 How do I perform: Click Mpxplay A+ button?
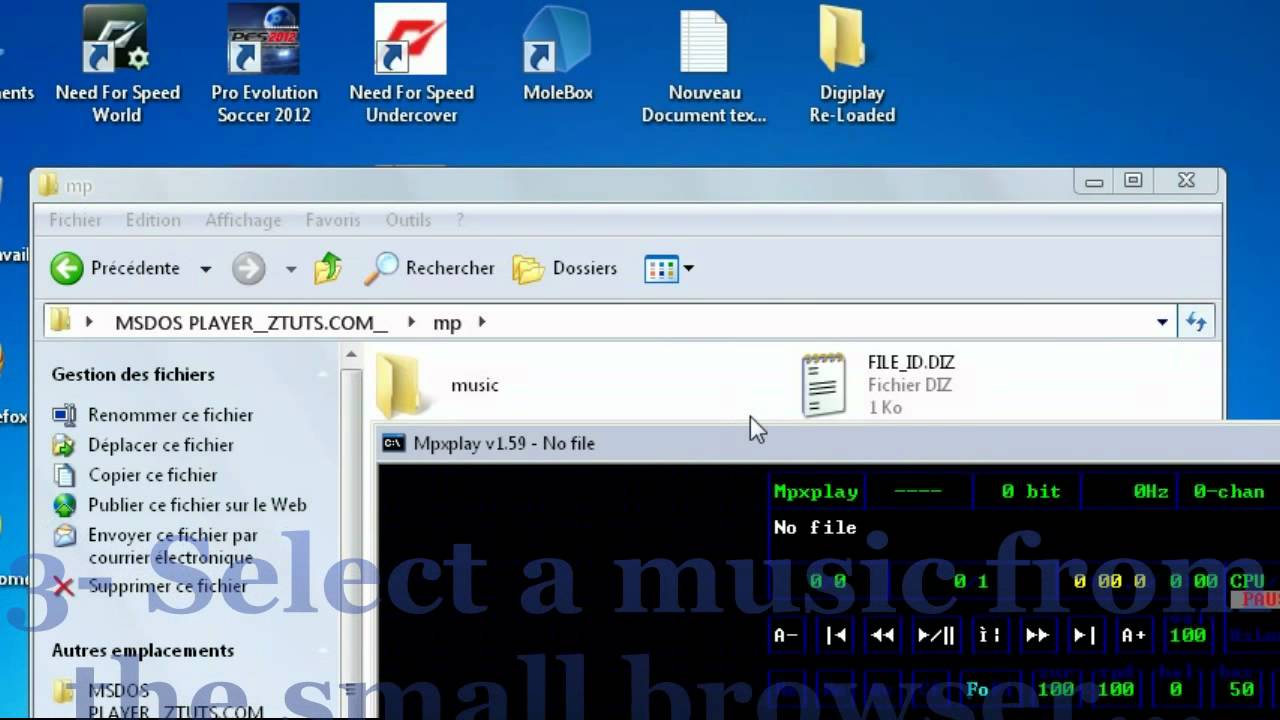(x=1133, y=635)
